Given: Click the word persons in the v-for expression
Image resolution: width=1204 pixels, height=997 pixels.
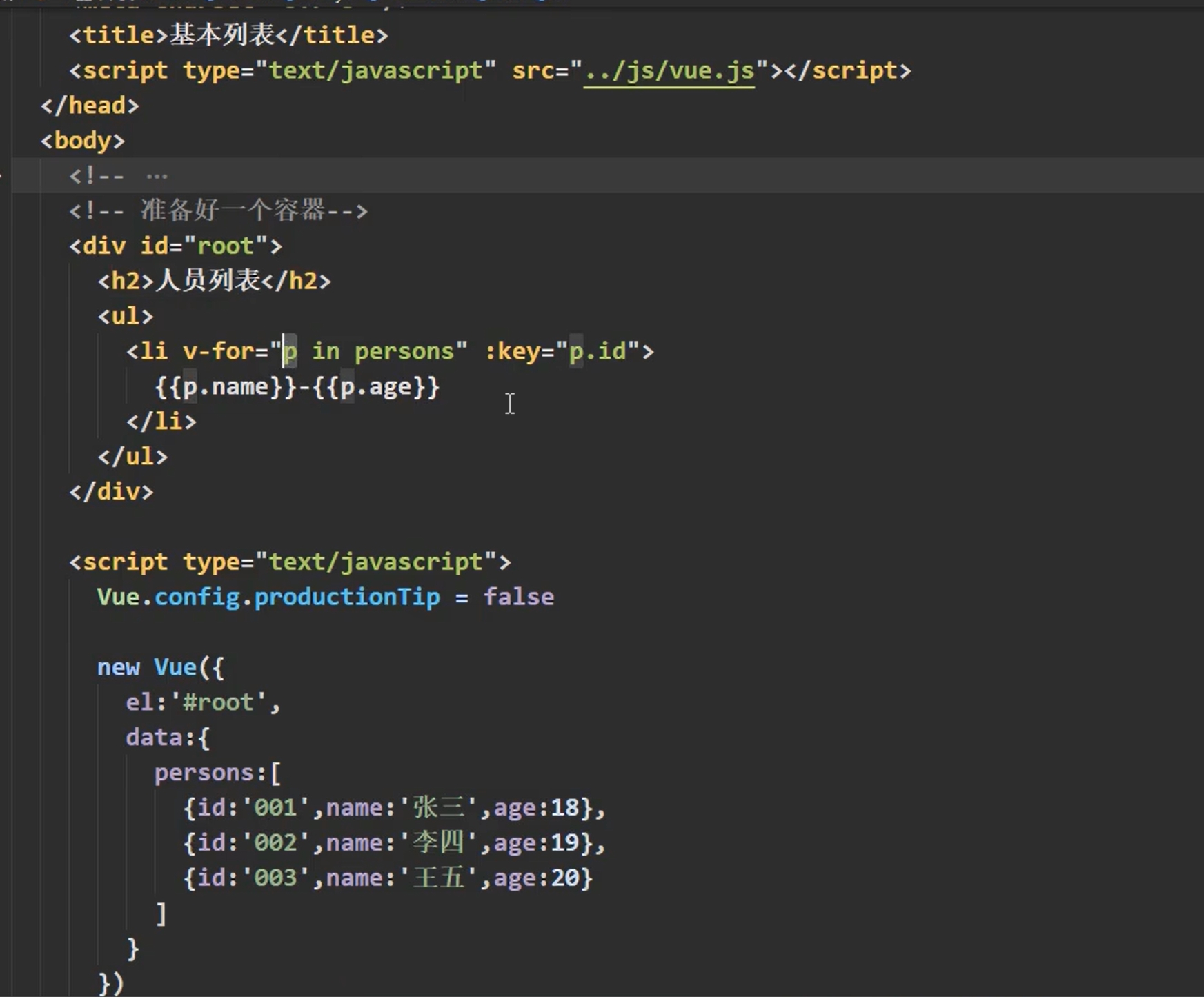Looking at the screenshot, I should click(x=404, y=351).
